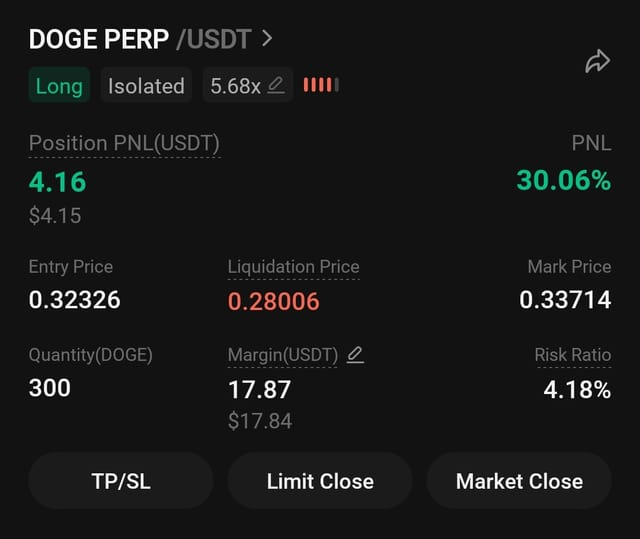Screen dimensions: 640x539
Task: Open TP/SL settings
Action: (x=120, y=481)
